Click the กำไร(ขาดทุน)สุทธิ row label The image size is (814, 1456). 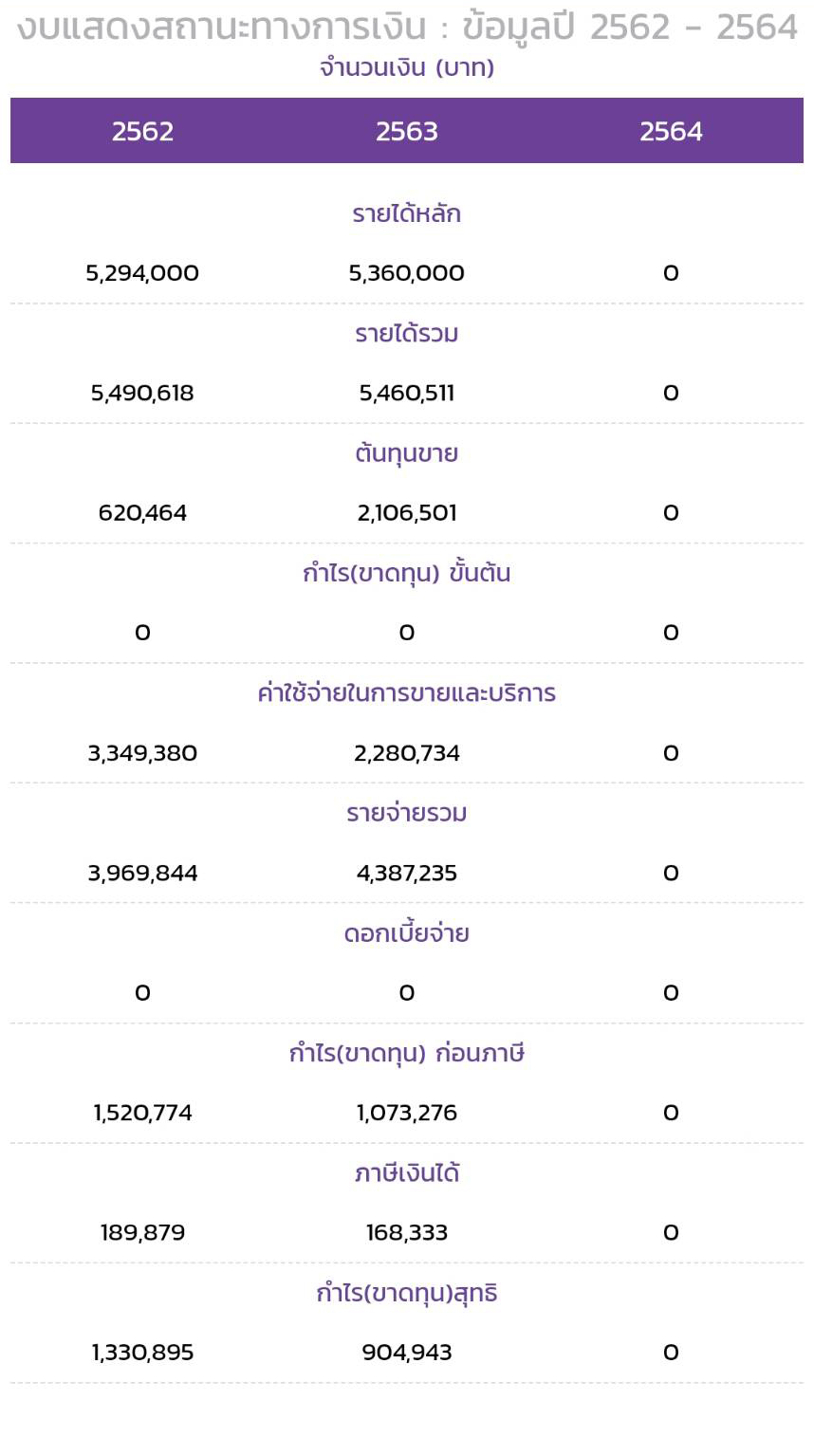pyautogui.click(x=407, y=1293)
